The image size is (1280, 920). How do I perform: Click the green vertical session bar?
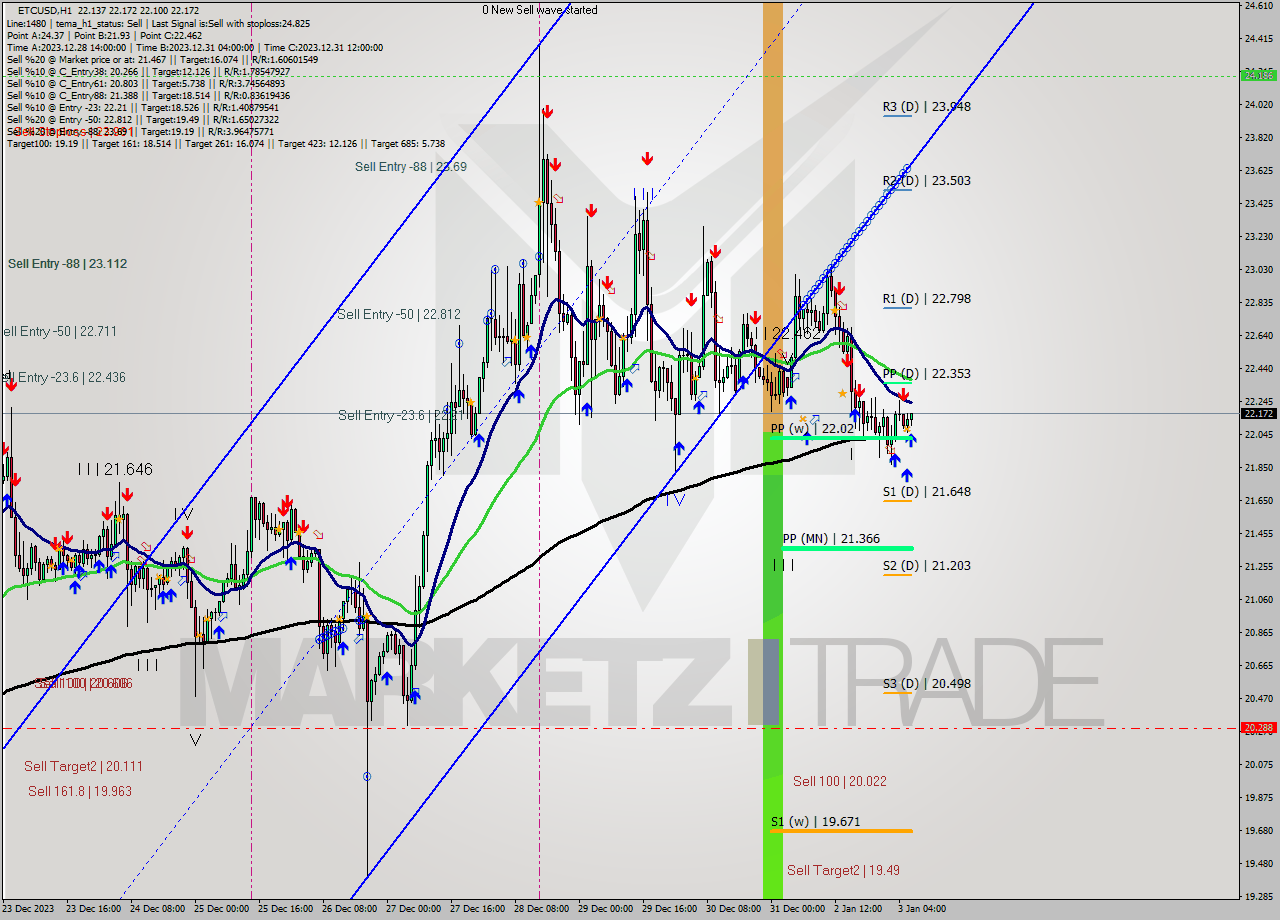[x=773, y=665]
